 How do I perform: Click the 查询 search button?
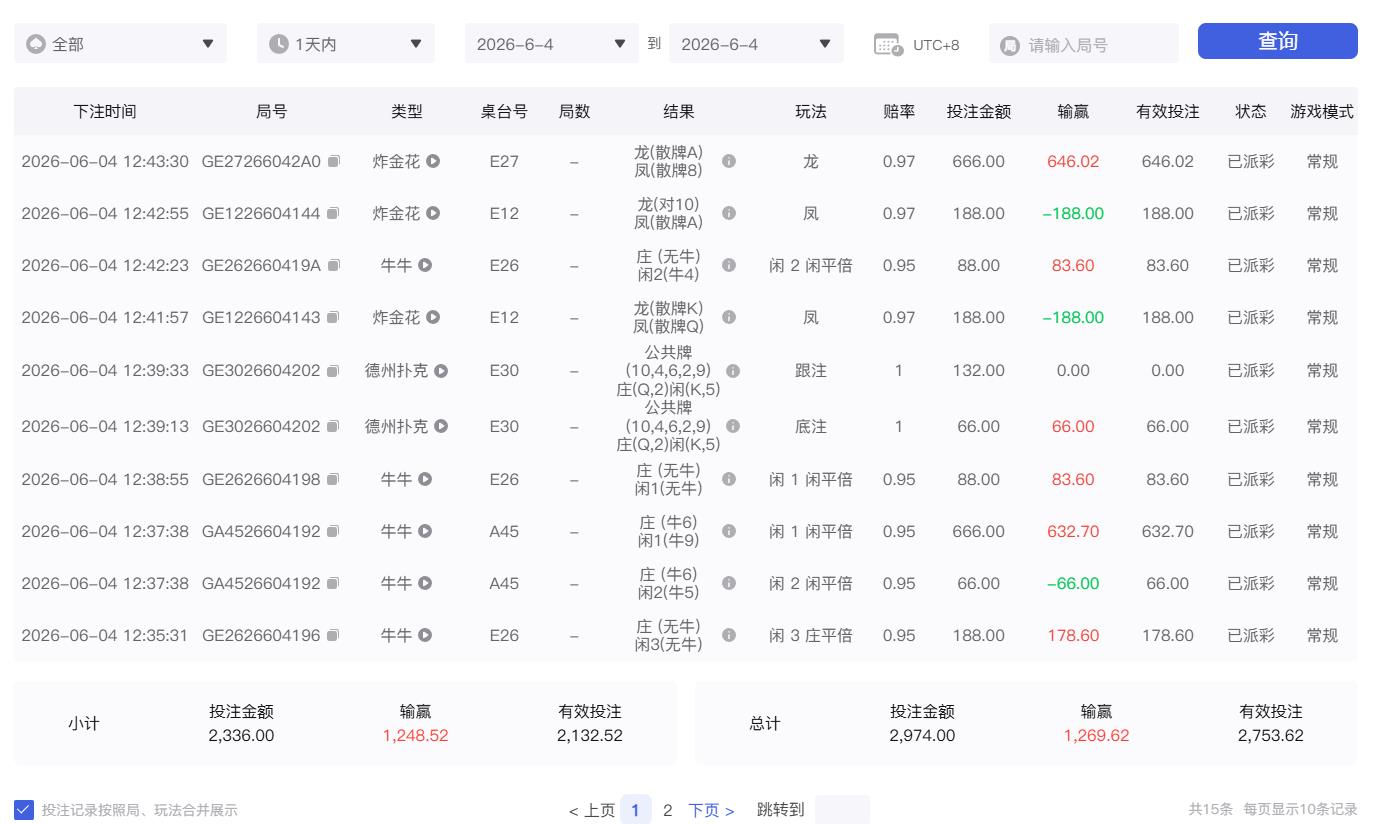pos(1277,41)
